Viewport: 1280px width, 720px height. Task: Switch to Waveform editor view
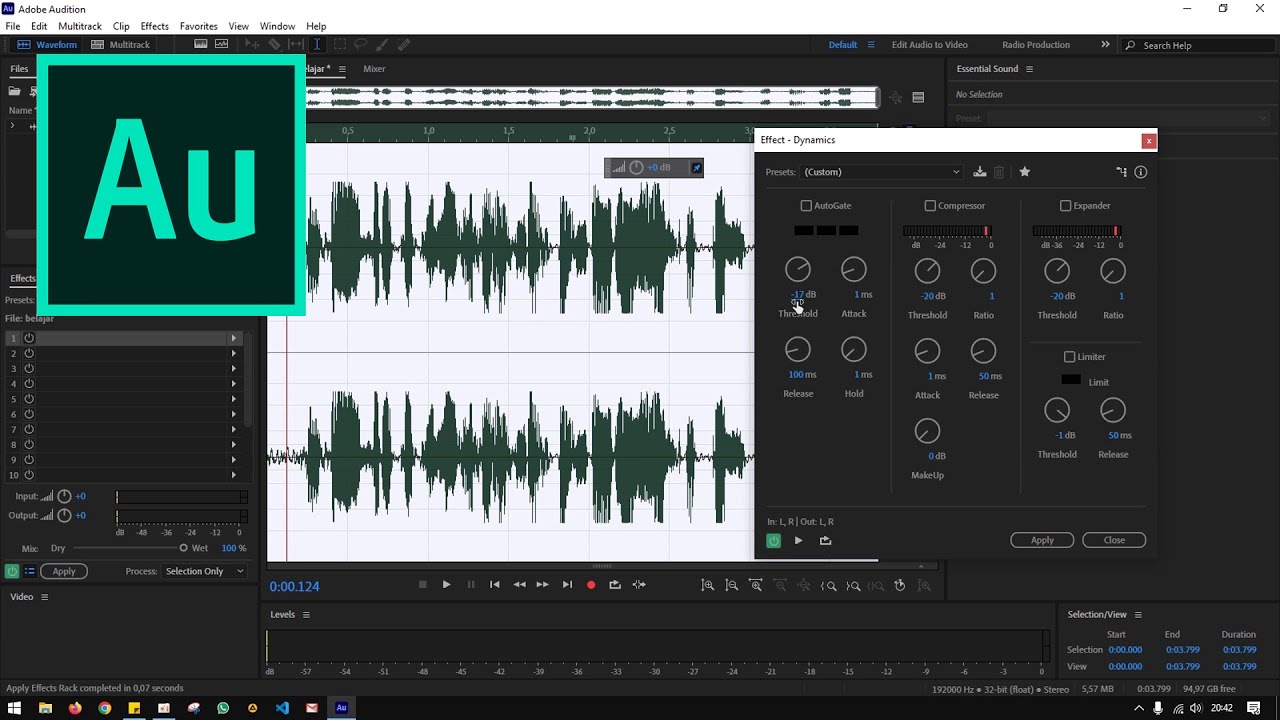click(x=48, y=45)
